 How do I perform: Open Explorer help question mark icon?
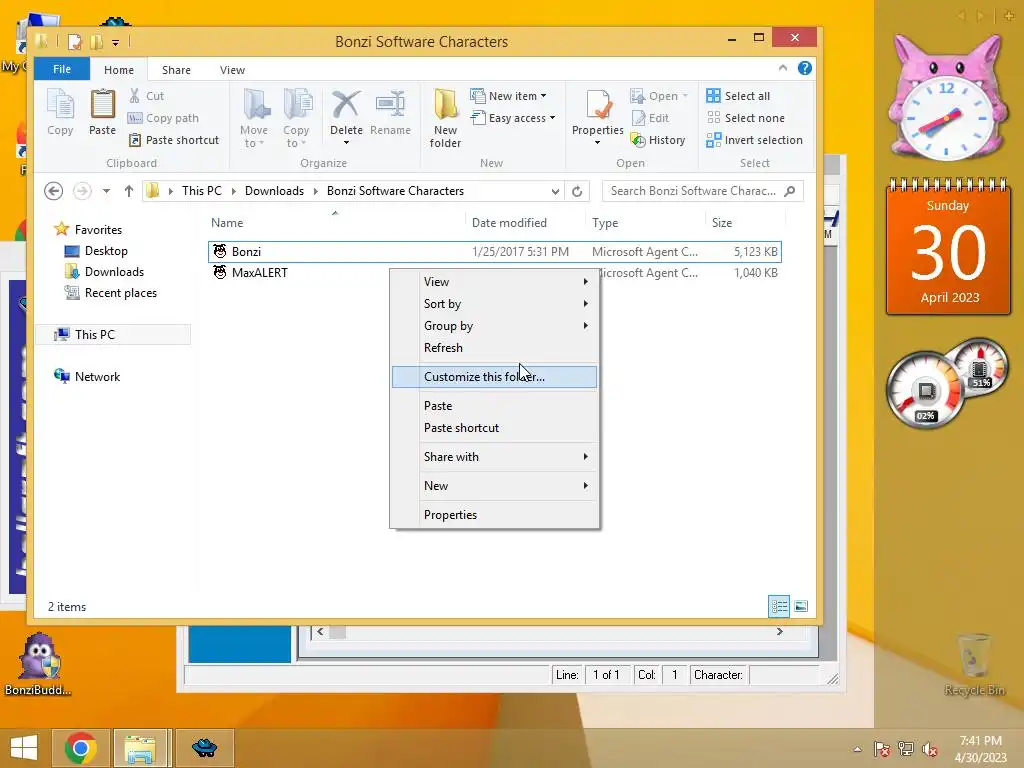(805, 68)
